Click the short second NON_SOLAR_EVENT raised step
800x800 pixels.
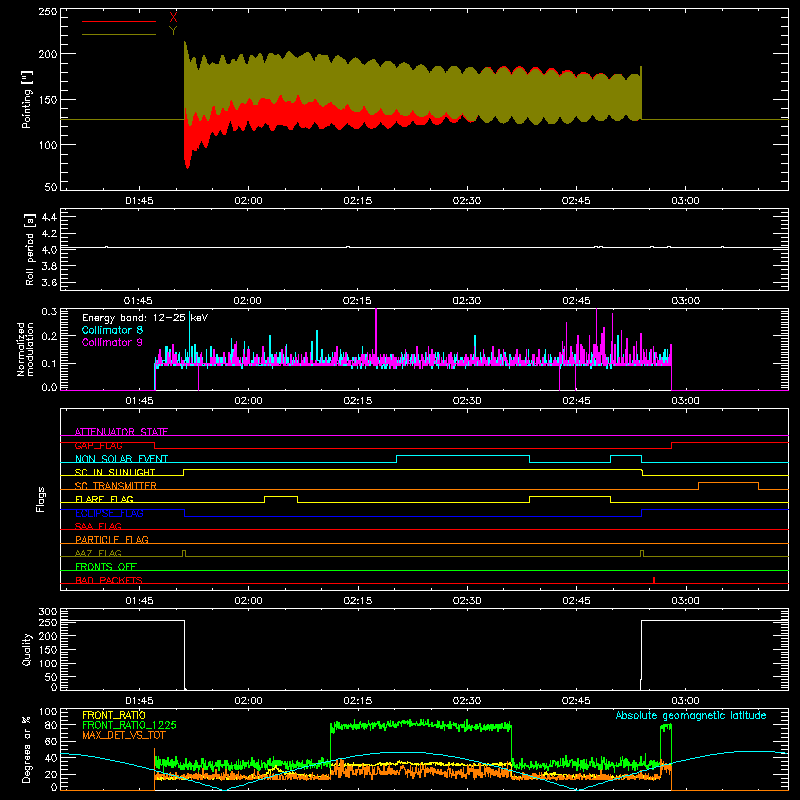click(x=626, y=456)
